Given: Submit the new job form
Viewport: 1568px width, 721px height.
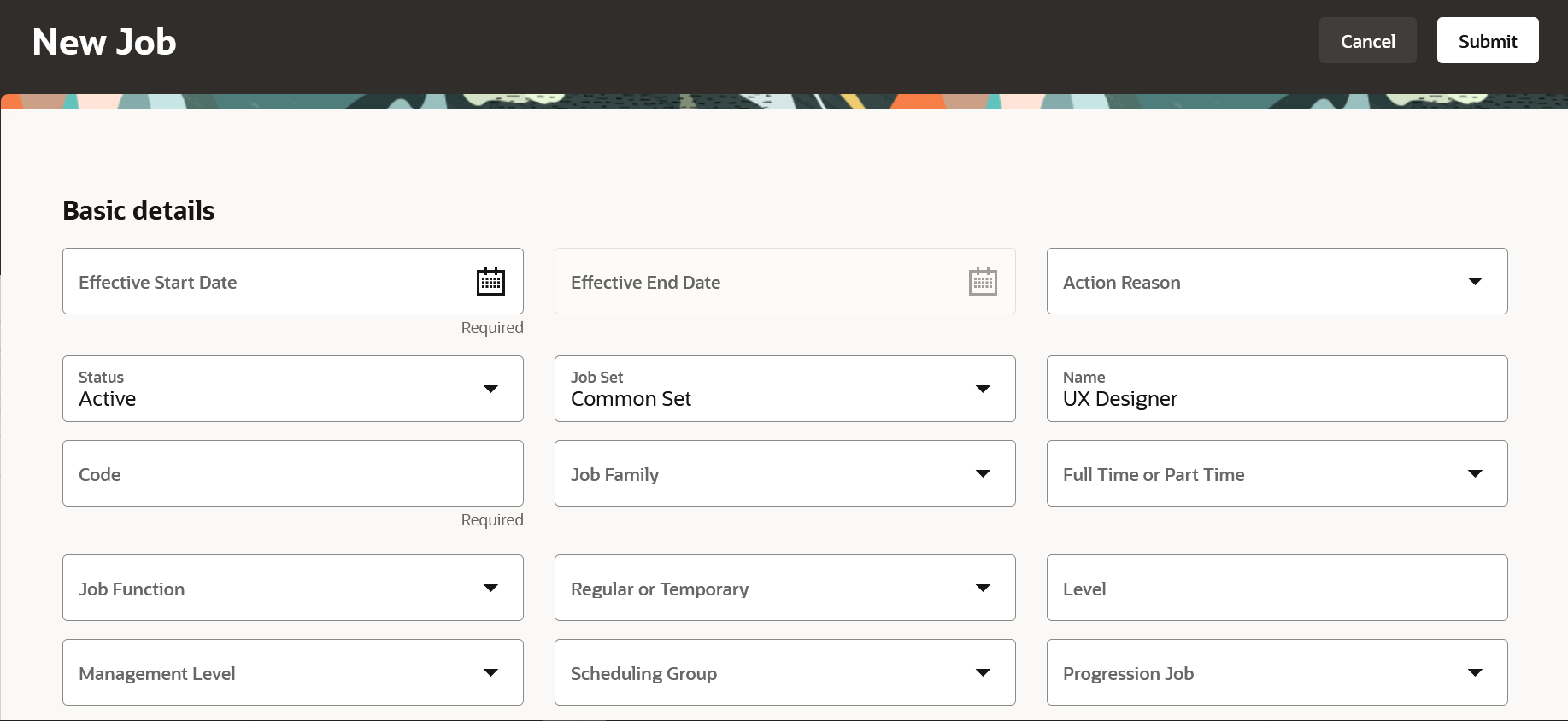Looking at the screenshot, I should click(x=1488, y=40).
